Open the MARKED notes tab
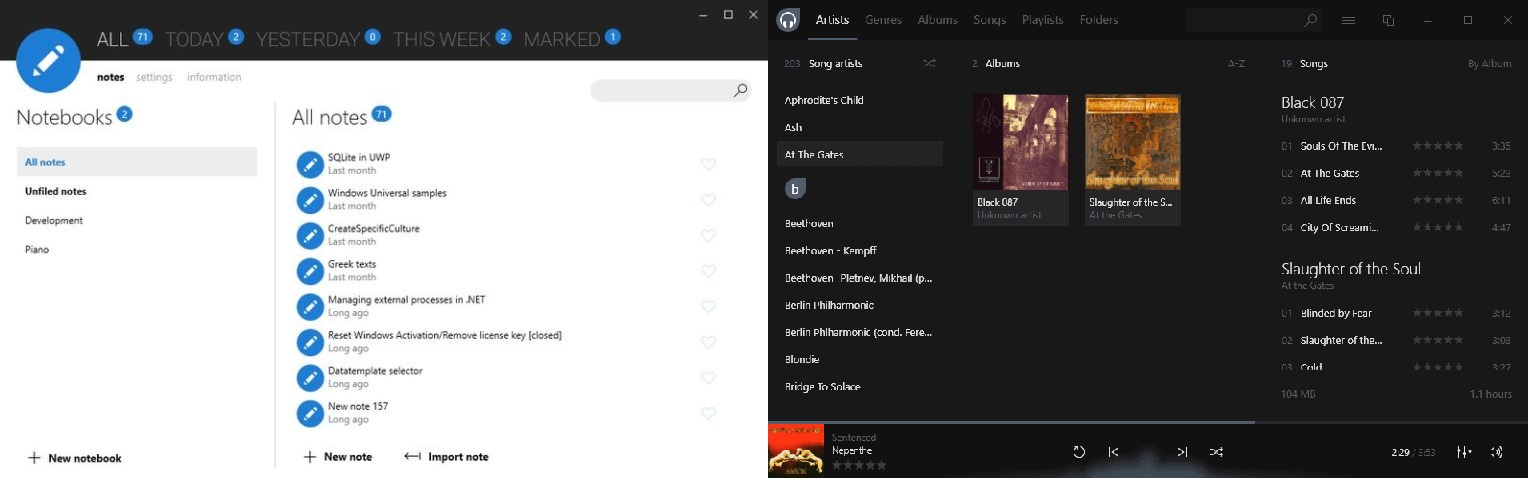This screenshot has height=478, width=1528. (x=562, y=39)
